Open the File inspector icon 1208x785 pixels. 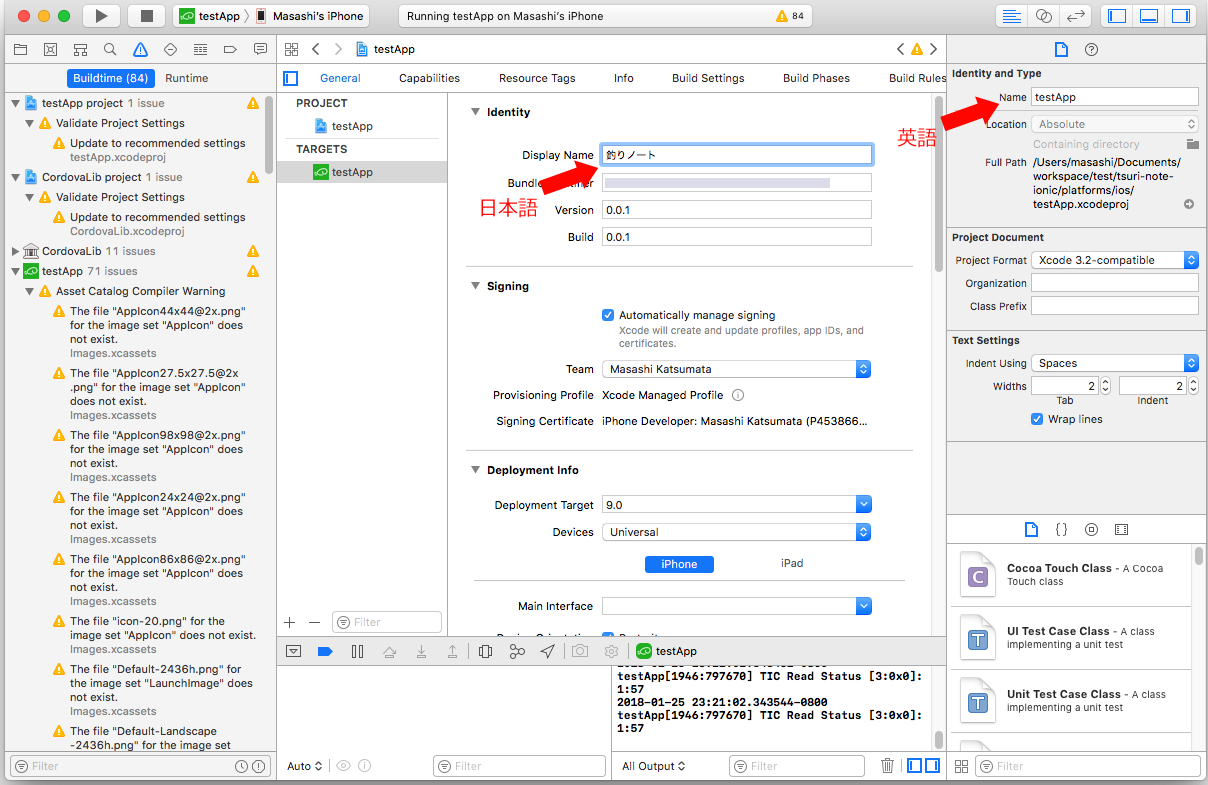click(1062, 49)
